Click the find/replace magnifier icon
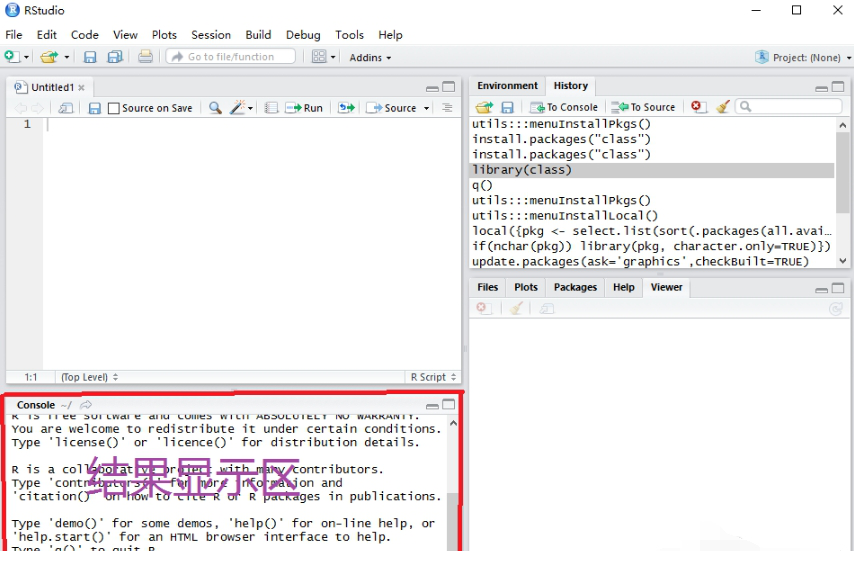Screen dimensions: 854x573 (215, 108)
